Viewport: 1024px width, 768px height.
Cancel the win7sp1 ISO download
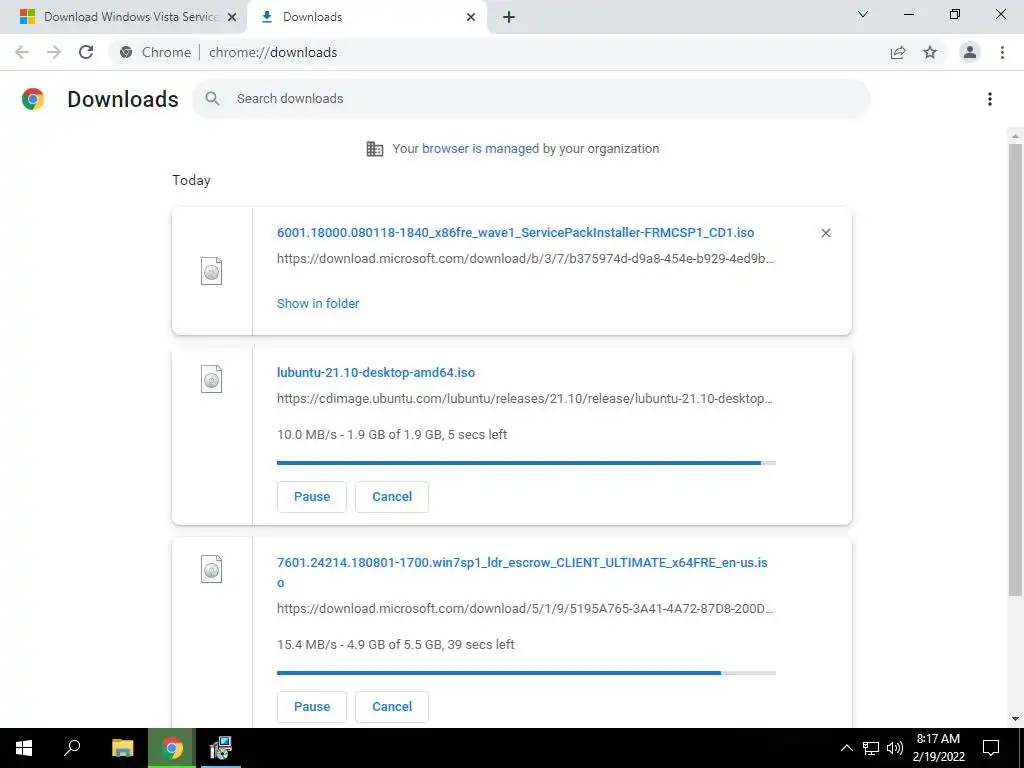pyautogui.click(x=392, y=707)
